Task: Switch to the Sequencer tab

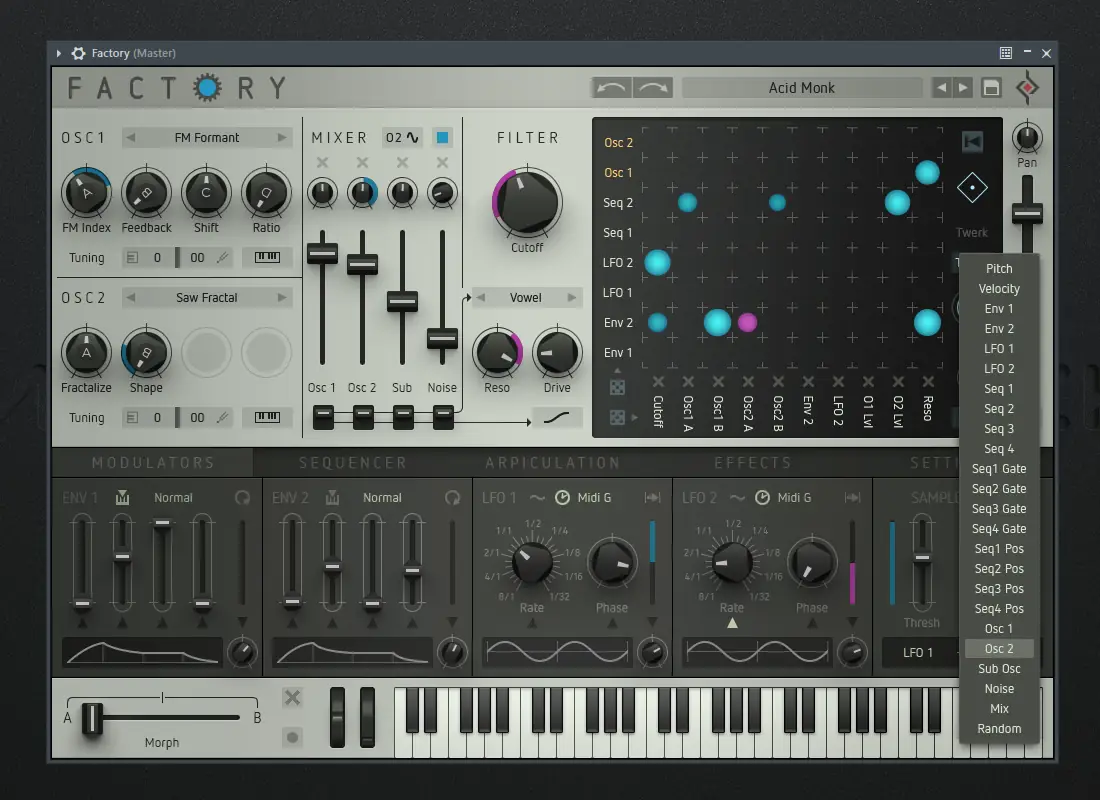Action: click(353, 462)
